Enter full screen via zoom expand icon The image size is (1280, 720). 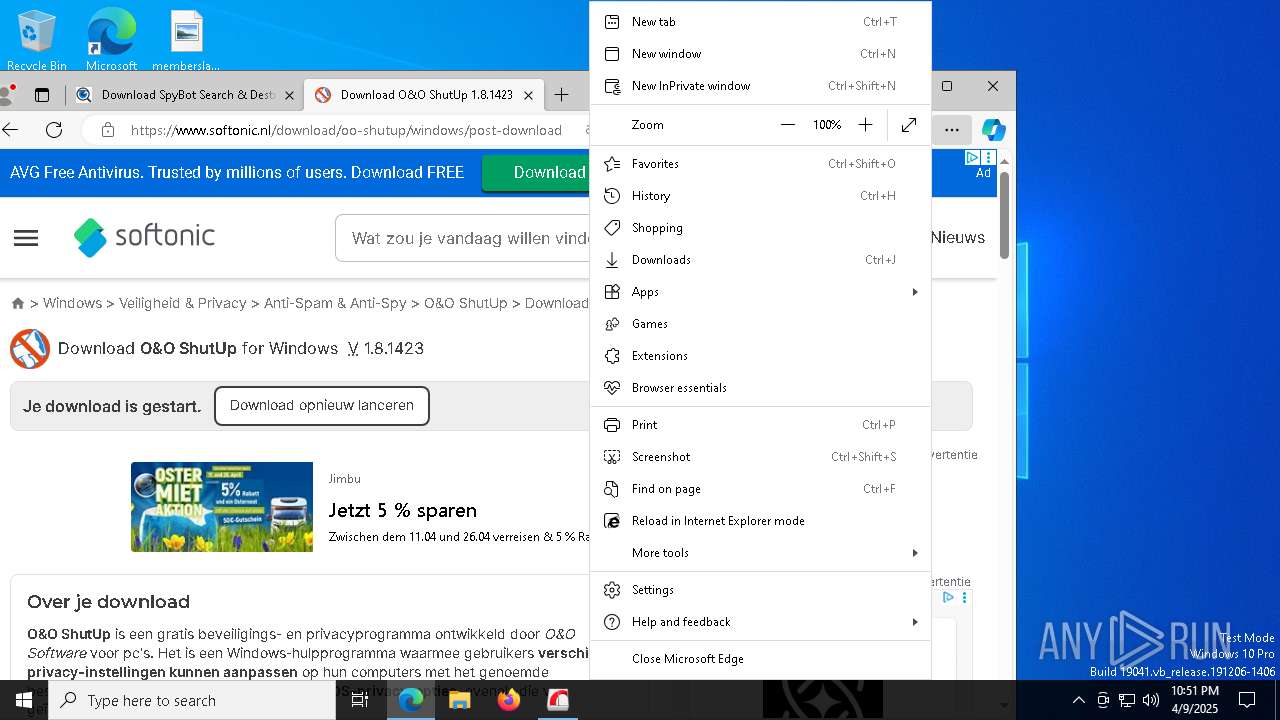click(909, 125)
